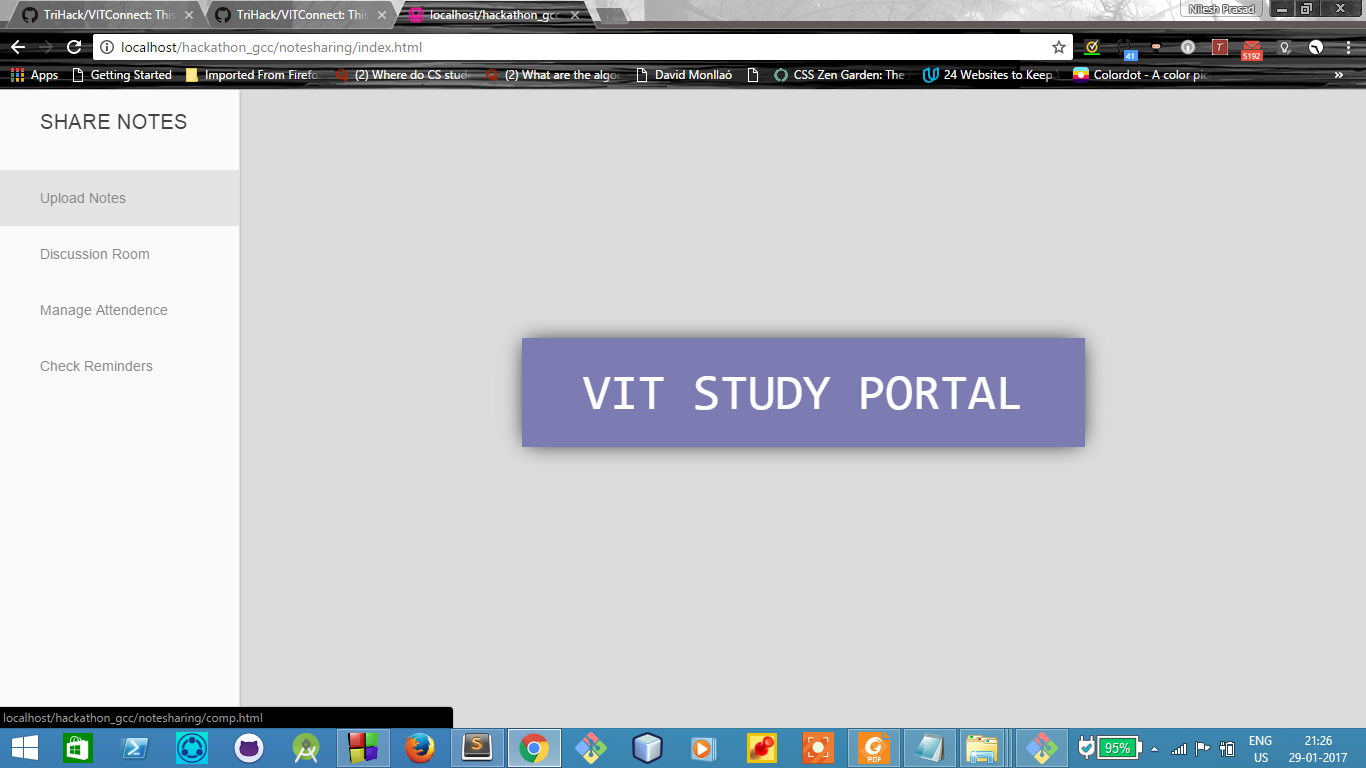Open the extension with badge 41
Image resolution: width=1366 pixels, height=768 pixels.
point(1126,47)
